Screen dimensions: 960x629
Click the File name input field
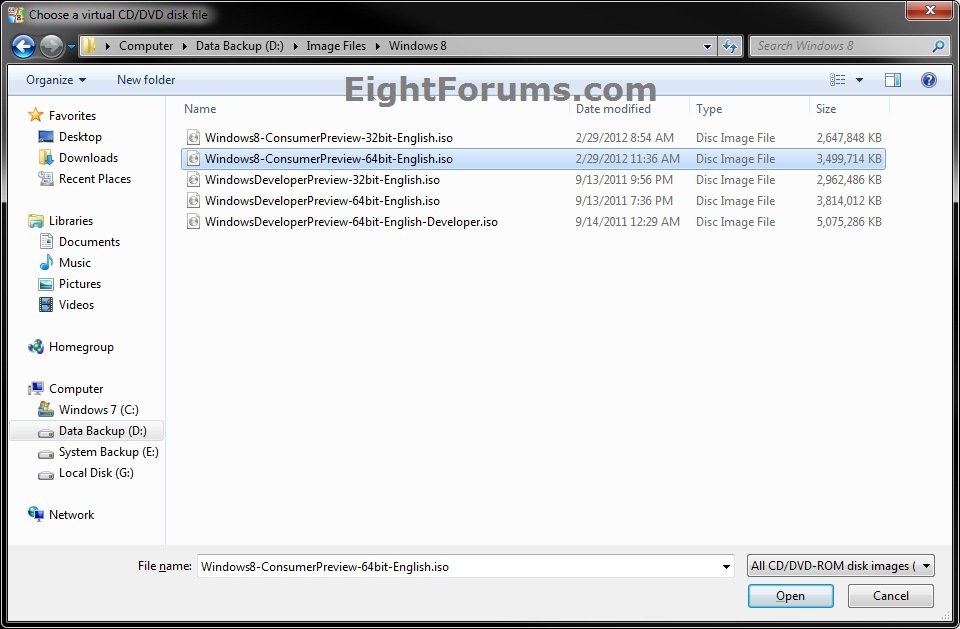pos(458,567)
